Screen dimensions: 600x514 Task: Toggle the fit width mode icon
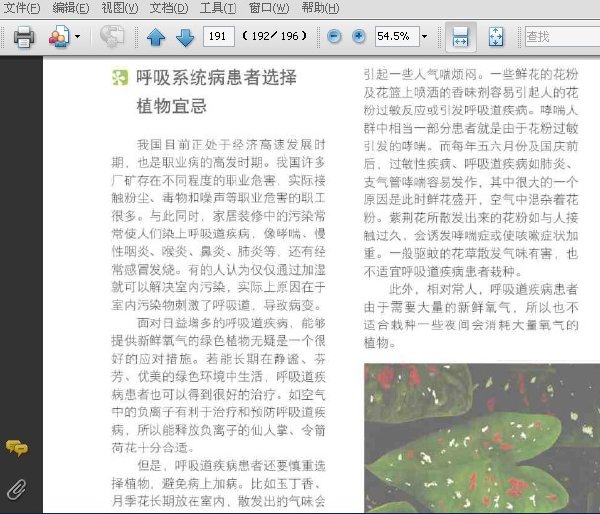(x=461, y=37)
